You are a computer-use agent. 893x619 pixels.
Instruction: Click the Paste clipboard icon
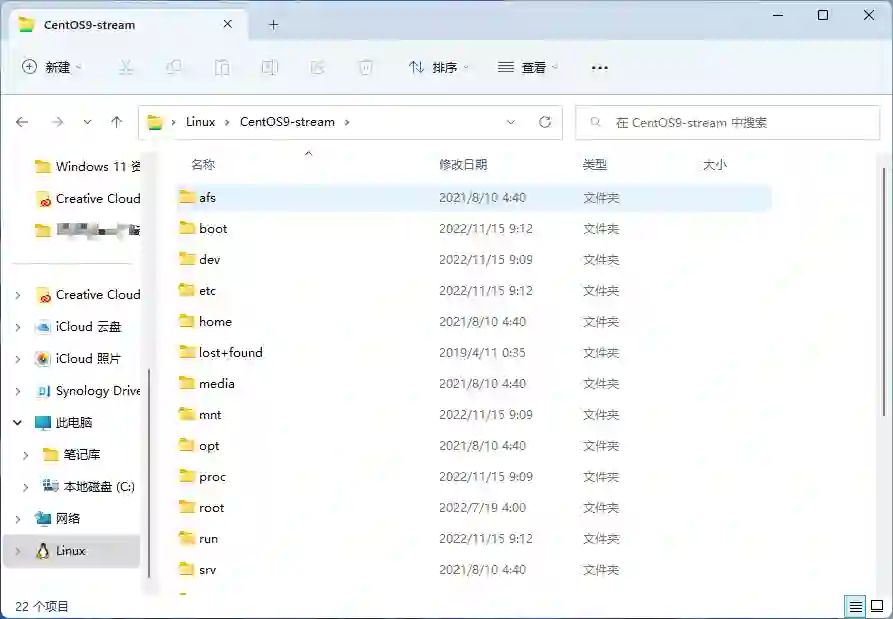(222, 67)
